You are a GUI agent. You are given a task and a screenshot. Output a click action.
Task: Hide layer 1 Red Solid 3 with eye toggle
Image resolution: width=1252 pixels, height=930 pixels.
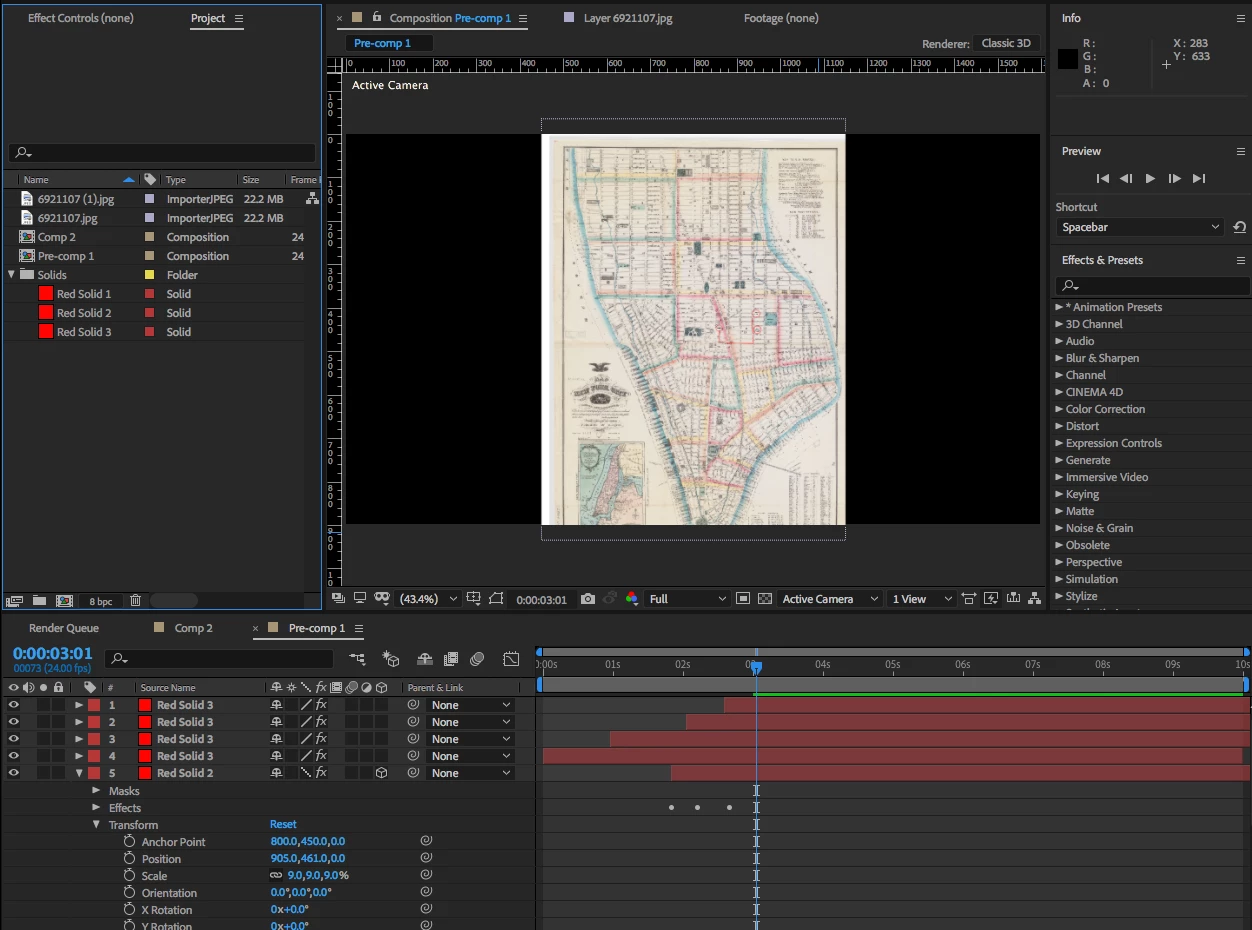coord(14,705)
